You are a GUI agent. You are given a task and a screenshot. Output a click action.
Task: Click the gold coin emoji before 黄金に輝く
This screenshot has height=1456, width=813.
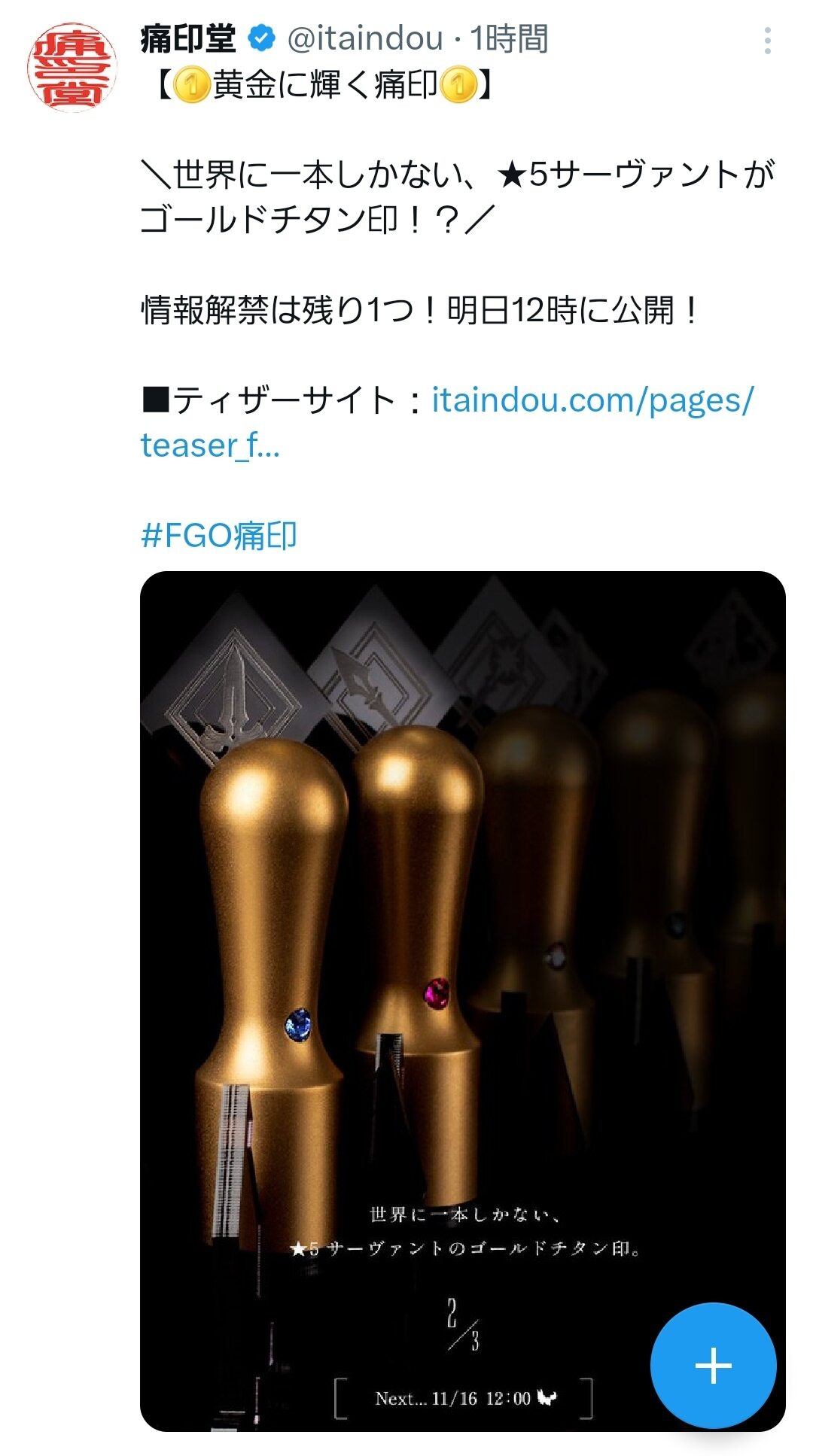(192, 84)
